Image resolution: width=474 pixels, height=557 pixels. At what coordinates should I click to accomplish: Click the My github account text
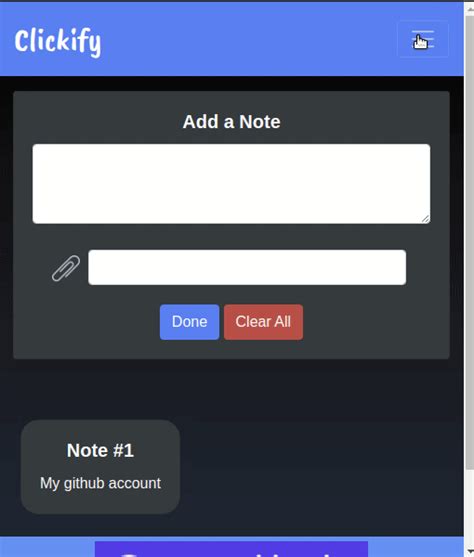(x=101, y=483)
